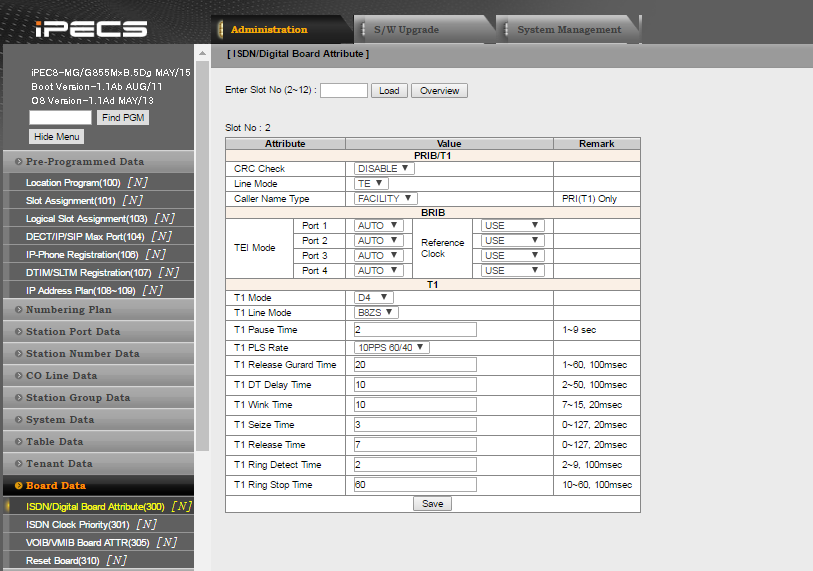Viewport: 813px width, 571px height.
Task: Click the [N] icon beside Slot Assignment(101)
Action: (x=133, y=200)
